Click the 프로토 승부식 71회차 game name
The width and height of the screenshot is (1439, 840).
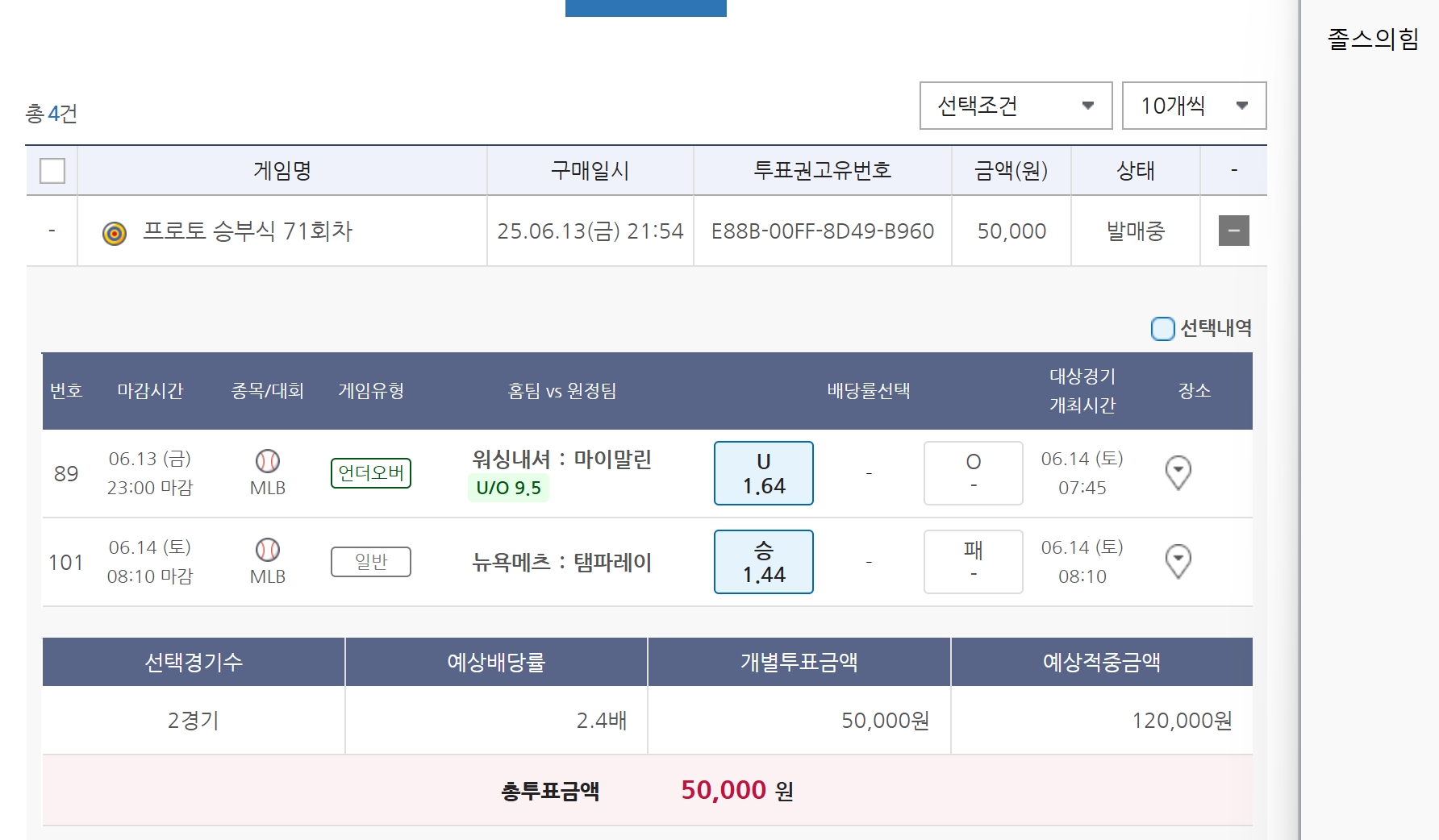(248, 231)
